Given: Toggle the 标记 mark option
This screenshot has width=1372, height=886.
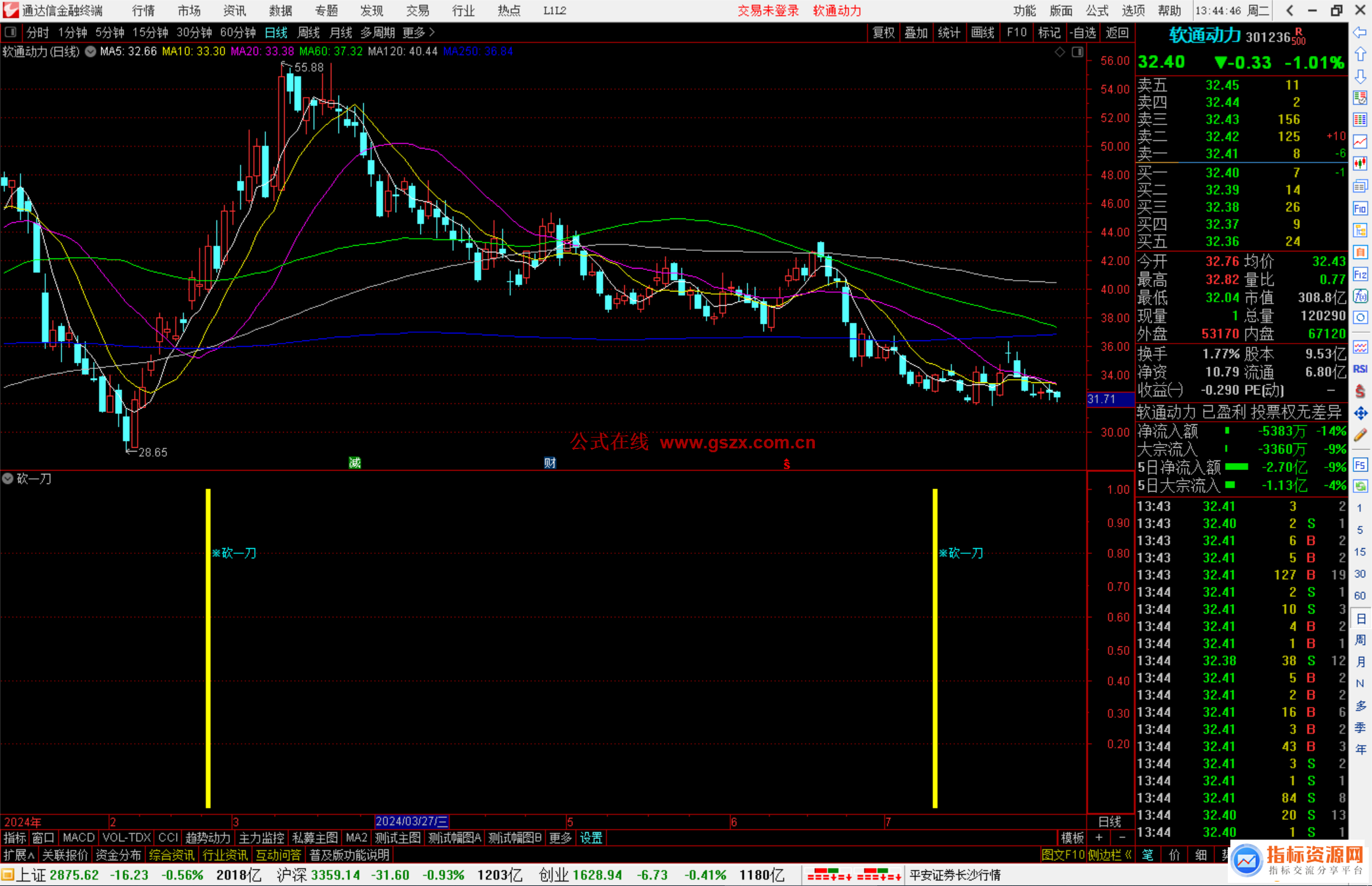Looking at the screenshot, I should [x=1049, y=32].
